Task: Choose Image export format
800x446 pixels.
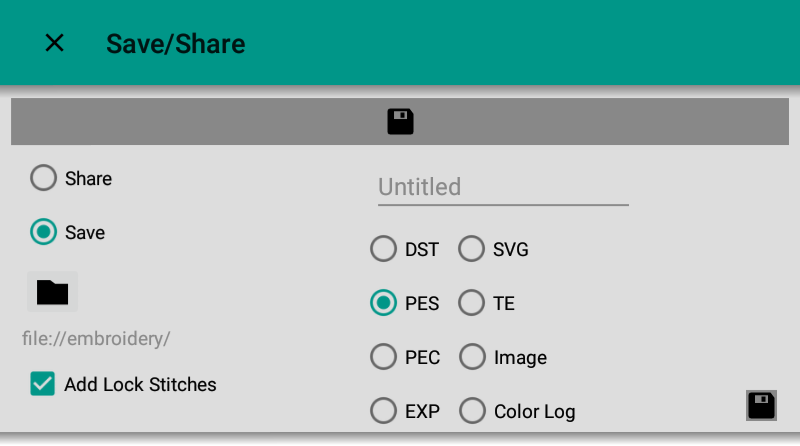Action: click(x=471, y=357)
